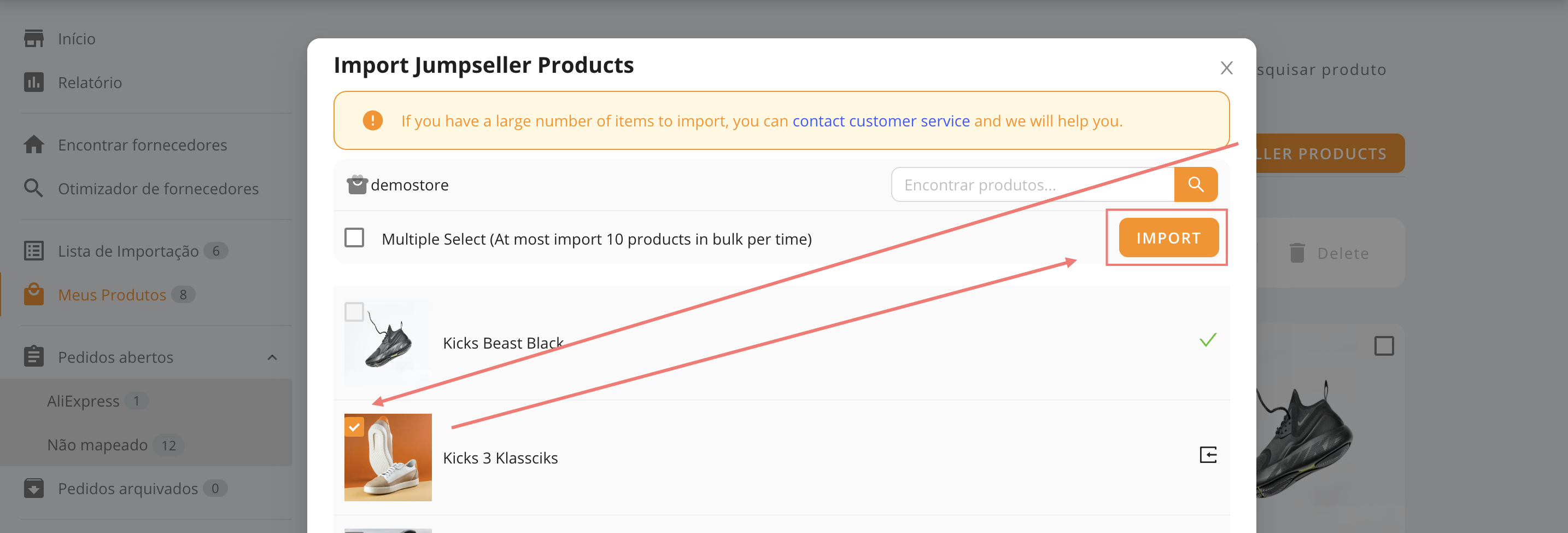Open the AliExpress orders submenu item
This screenshot has width=1568, height=533.
pos(84,401)
